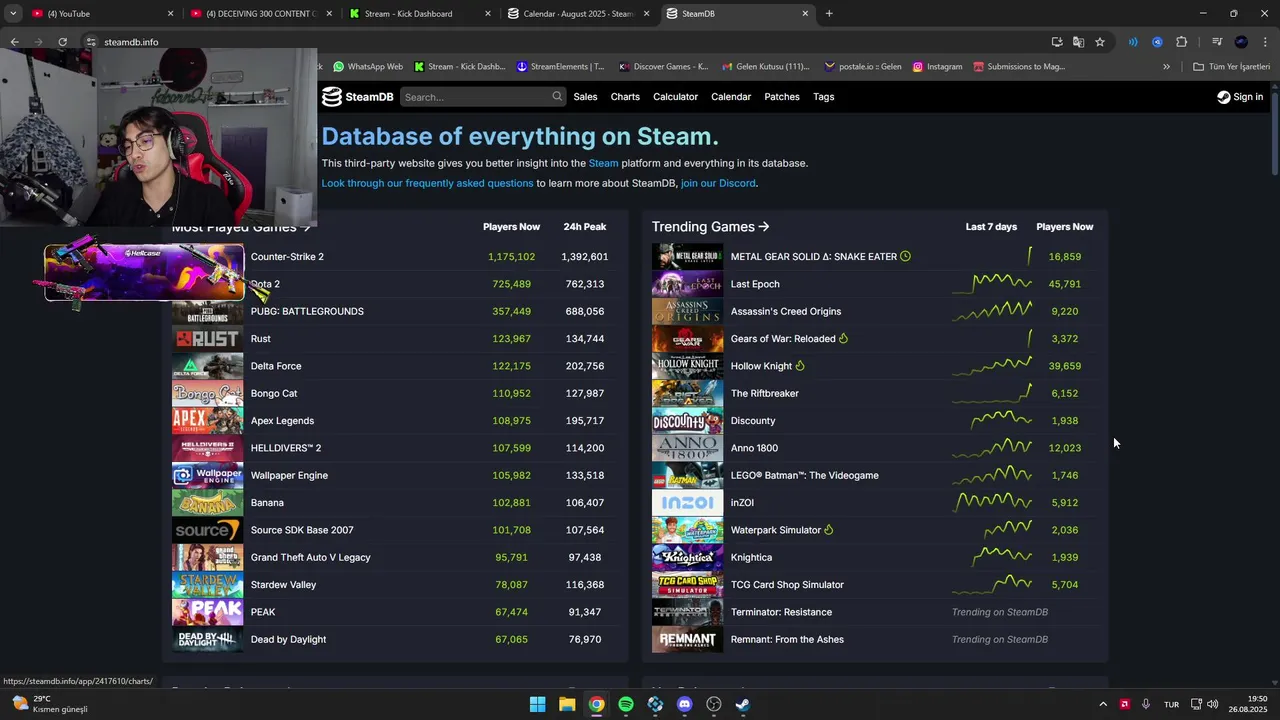1280x720 pixels.
Task: Open the Charts menu in the SteamDB header
Action: [625, 97]
